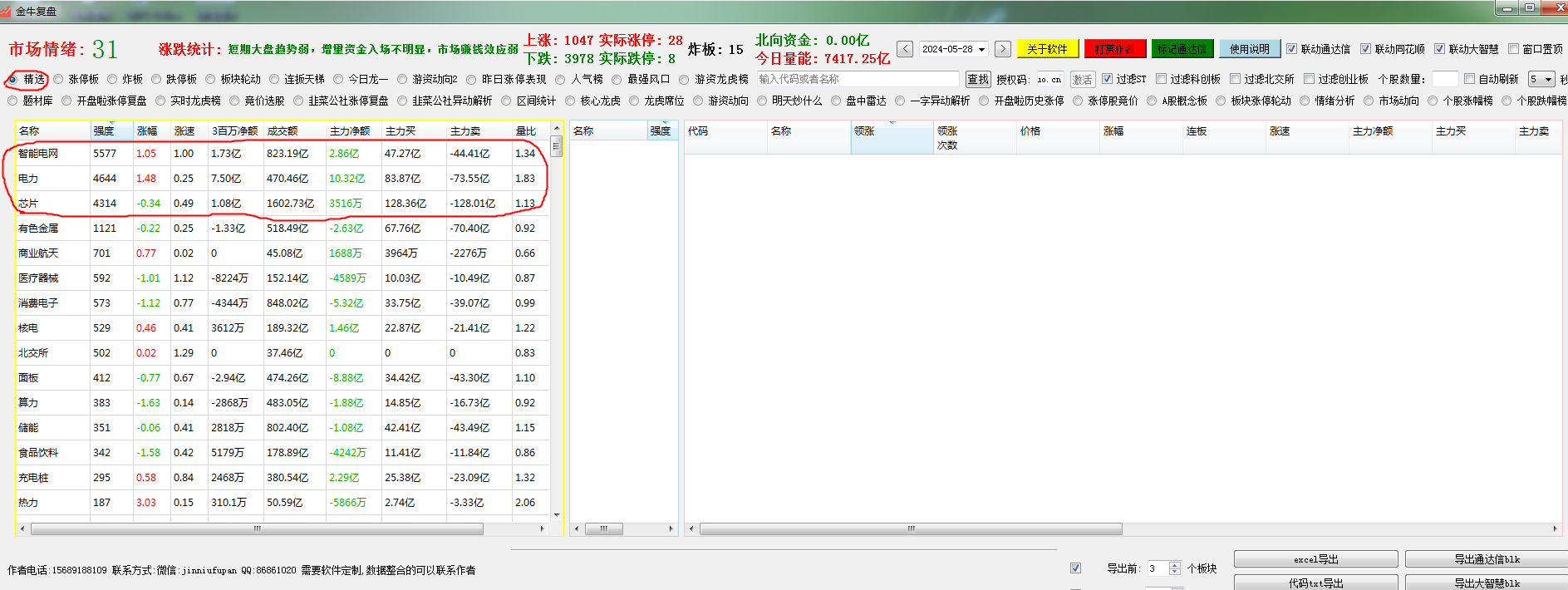1568x590 pixels.
Task: Select the 涨停板 radio button
Action: tap(59, 79)
